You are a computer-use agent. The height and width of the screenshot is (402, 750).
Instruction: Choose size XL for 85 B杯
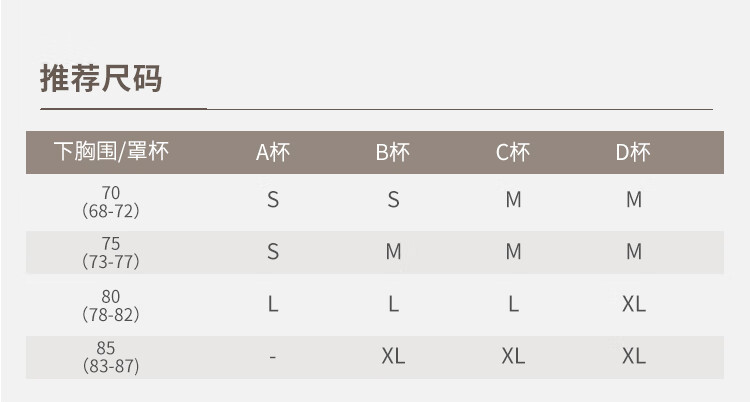(x=393, y=356)
